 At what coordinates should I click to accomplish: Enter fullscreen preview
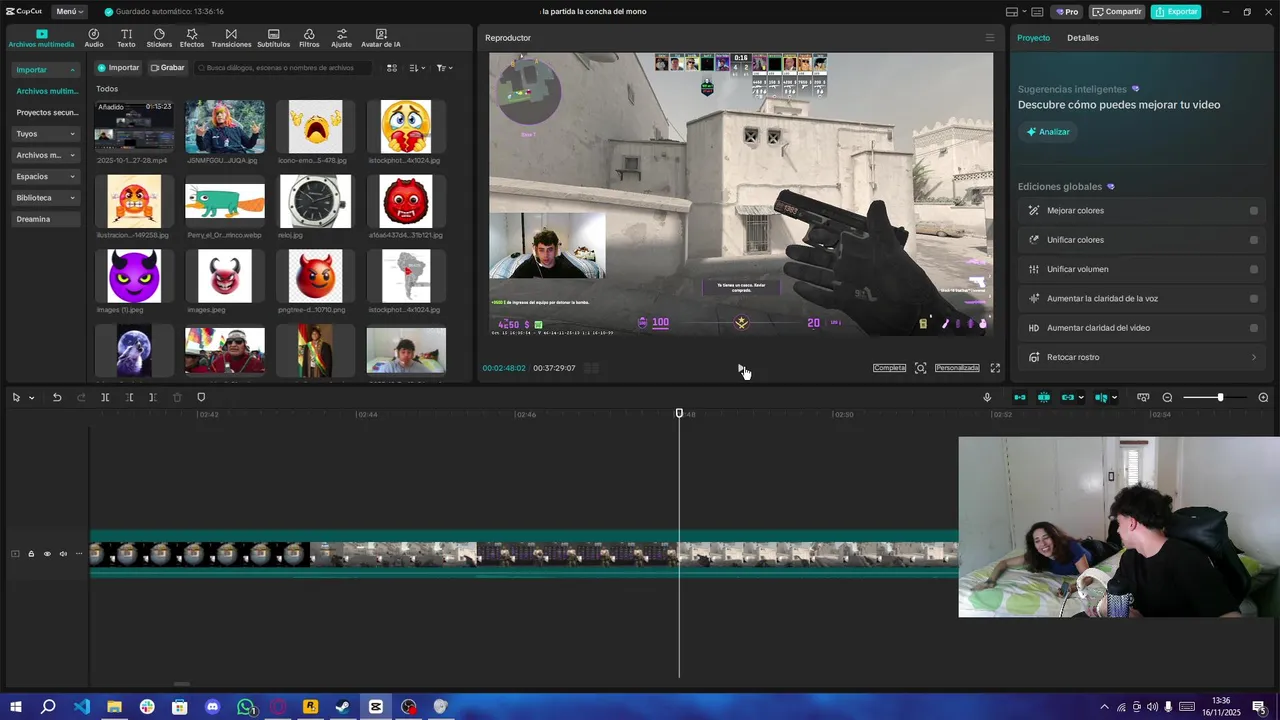995,368
